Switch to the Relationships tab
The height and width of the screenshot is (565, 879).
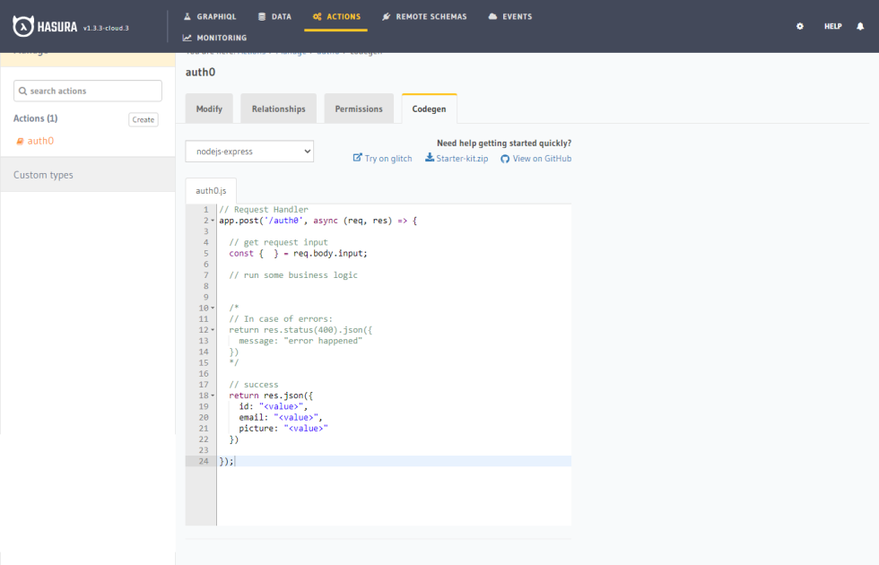279,109
